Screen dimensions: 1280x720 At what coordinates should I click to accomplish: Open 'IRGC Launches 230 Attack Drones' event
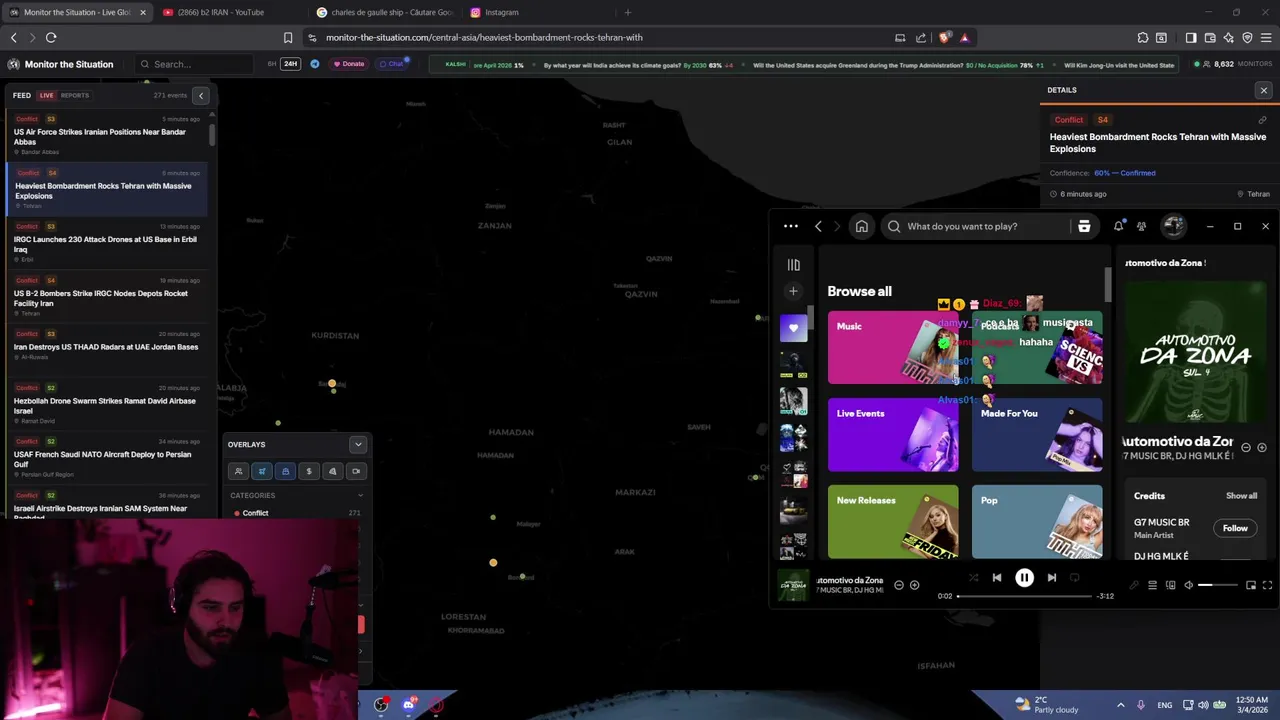point(107,243)
